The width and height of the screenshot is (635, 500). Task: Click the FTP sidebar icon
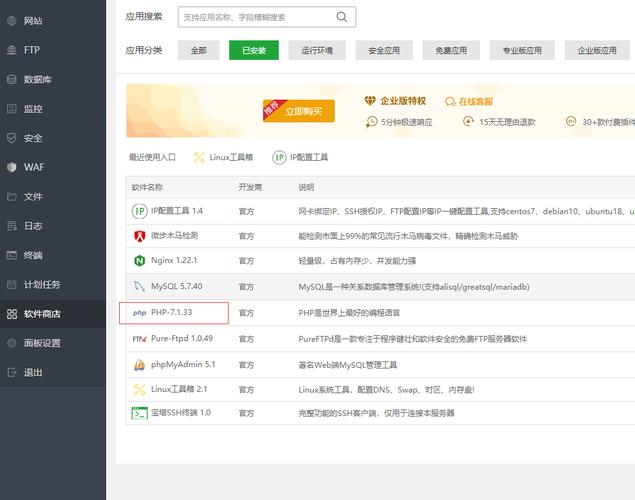[12, 50]
